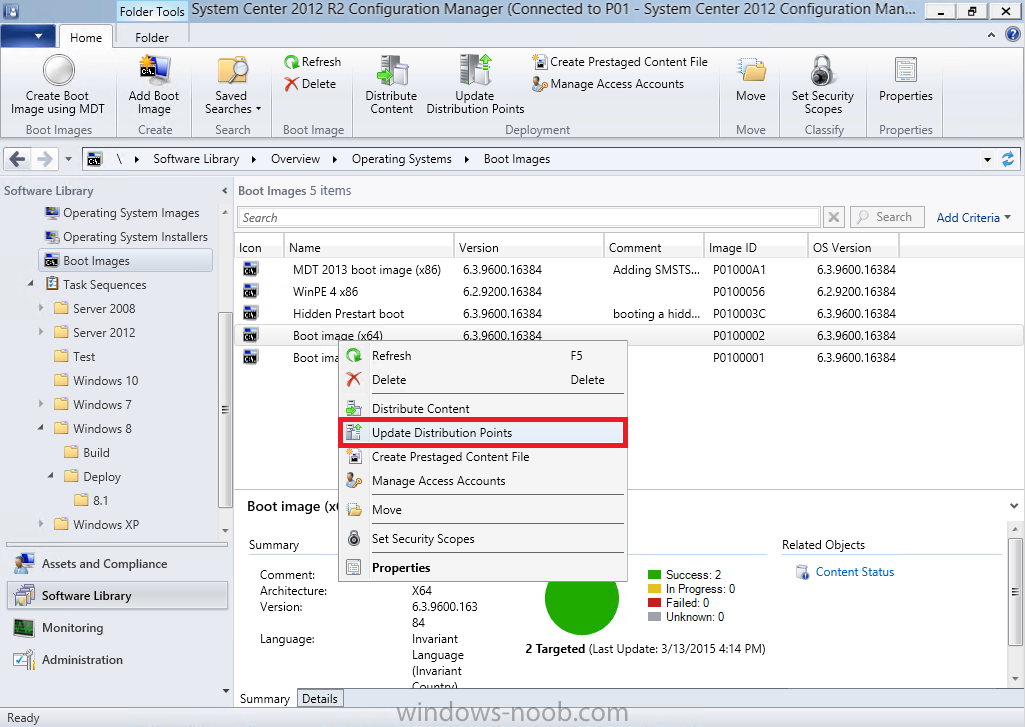Select the 8.1 folder
The width and height of the screenshot is (1025, 727).
click(x=92, y=500)
